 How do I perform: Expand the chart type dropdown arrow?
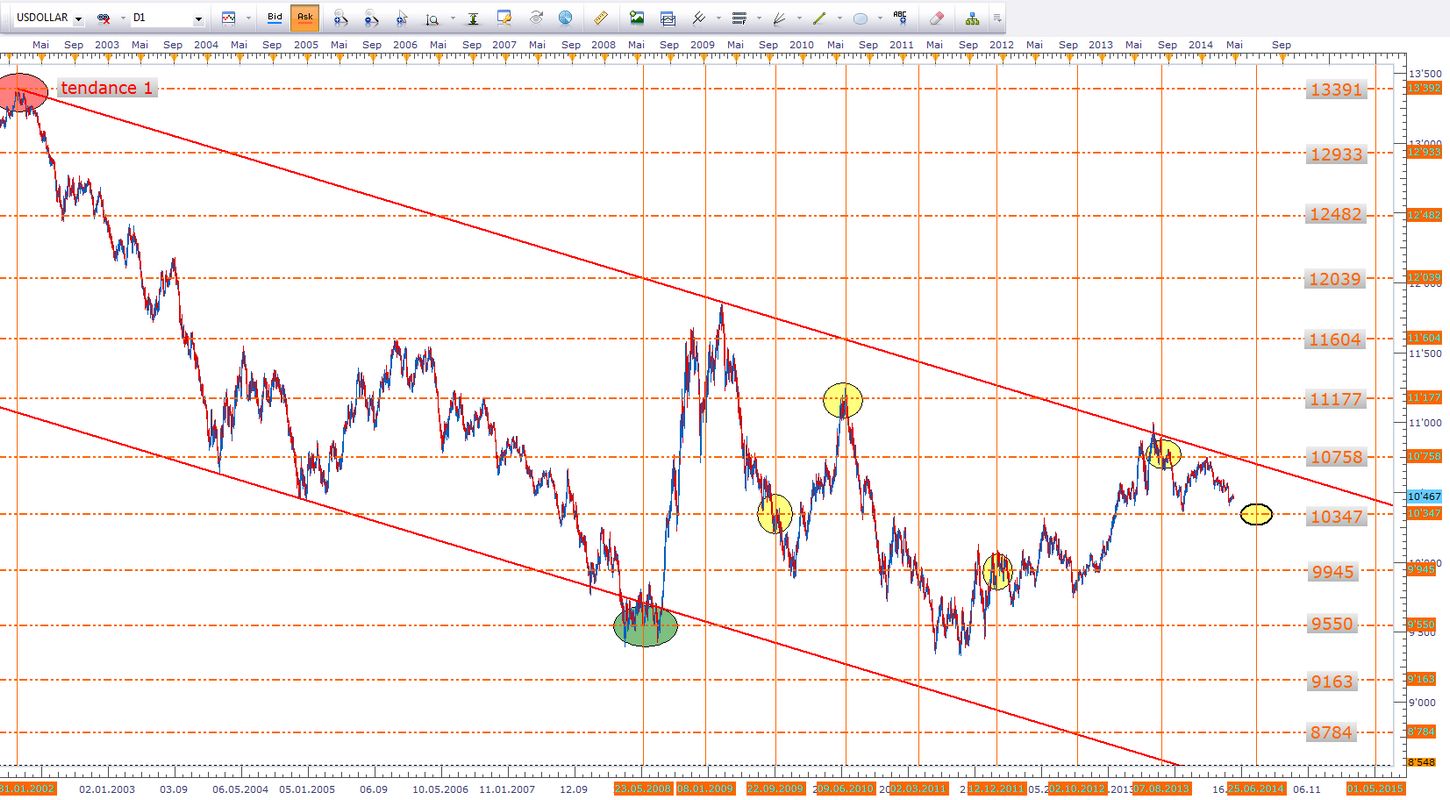pyautogui.click(x=247, y=19)
